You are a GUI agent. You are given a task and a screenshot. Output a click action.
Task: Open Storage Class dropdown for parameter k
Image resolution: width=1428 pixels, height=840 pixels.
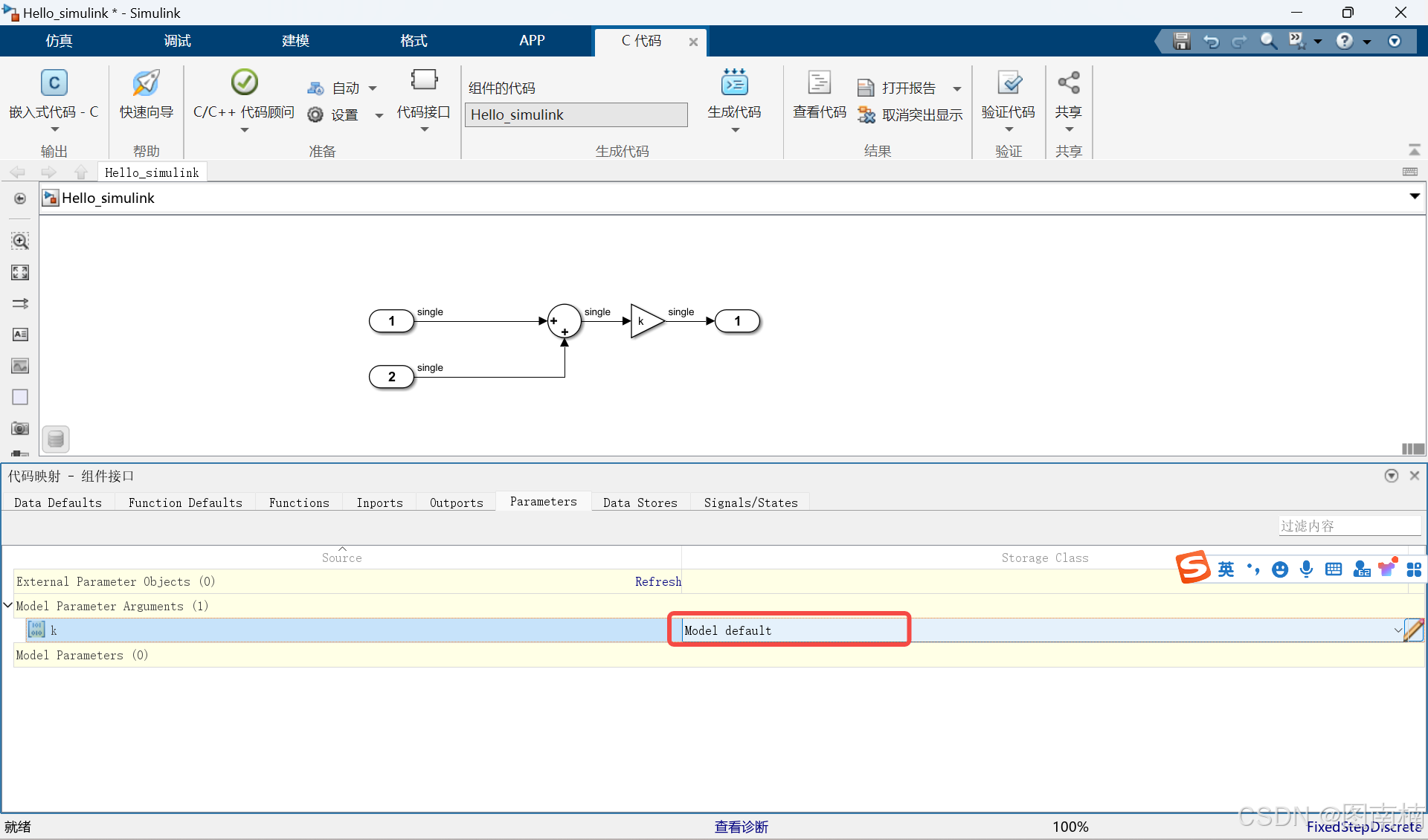(1398, 630)
